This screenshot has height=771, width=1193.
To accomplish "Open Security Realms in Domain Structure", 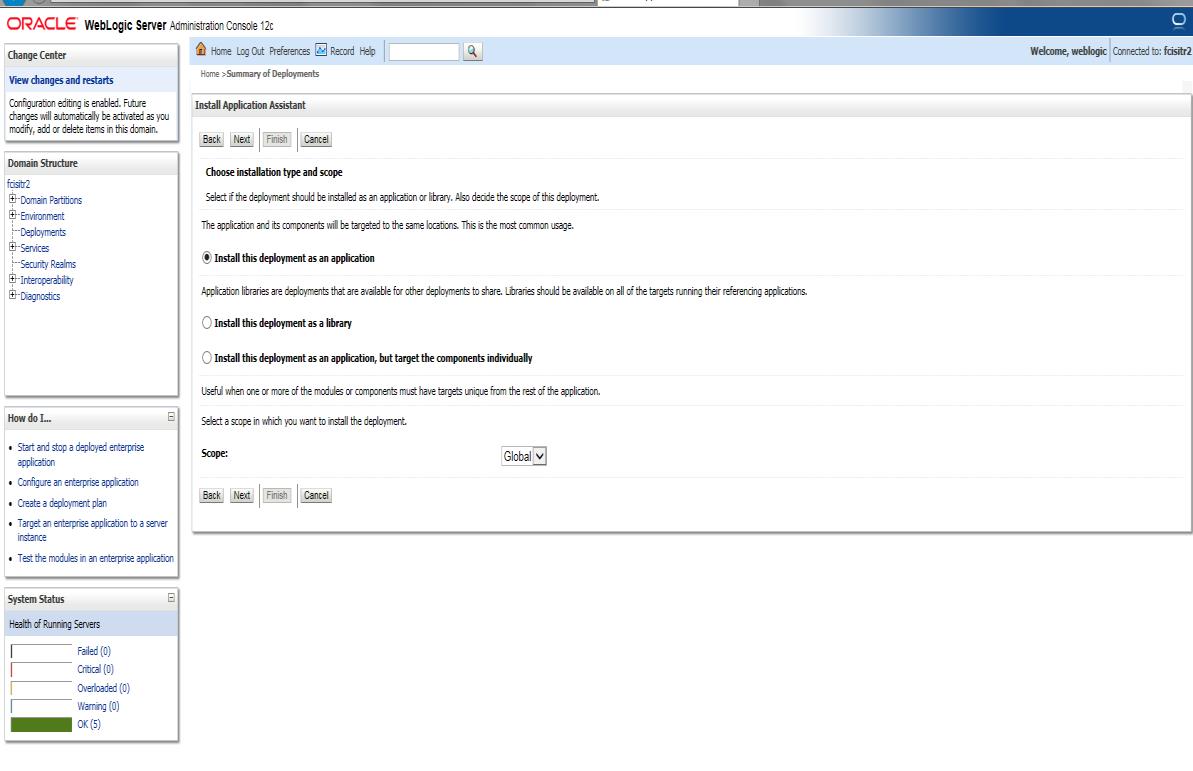I will [48, 264].
